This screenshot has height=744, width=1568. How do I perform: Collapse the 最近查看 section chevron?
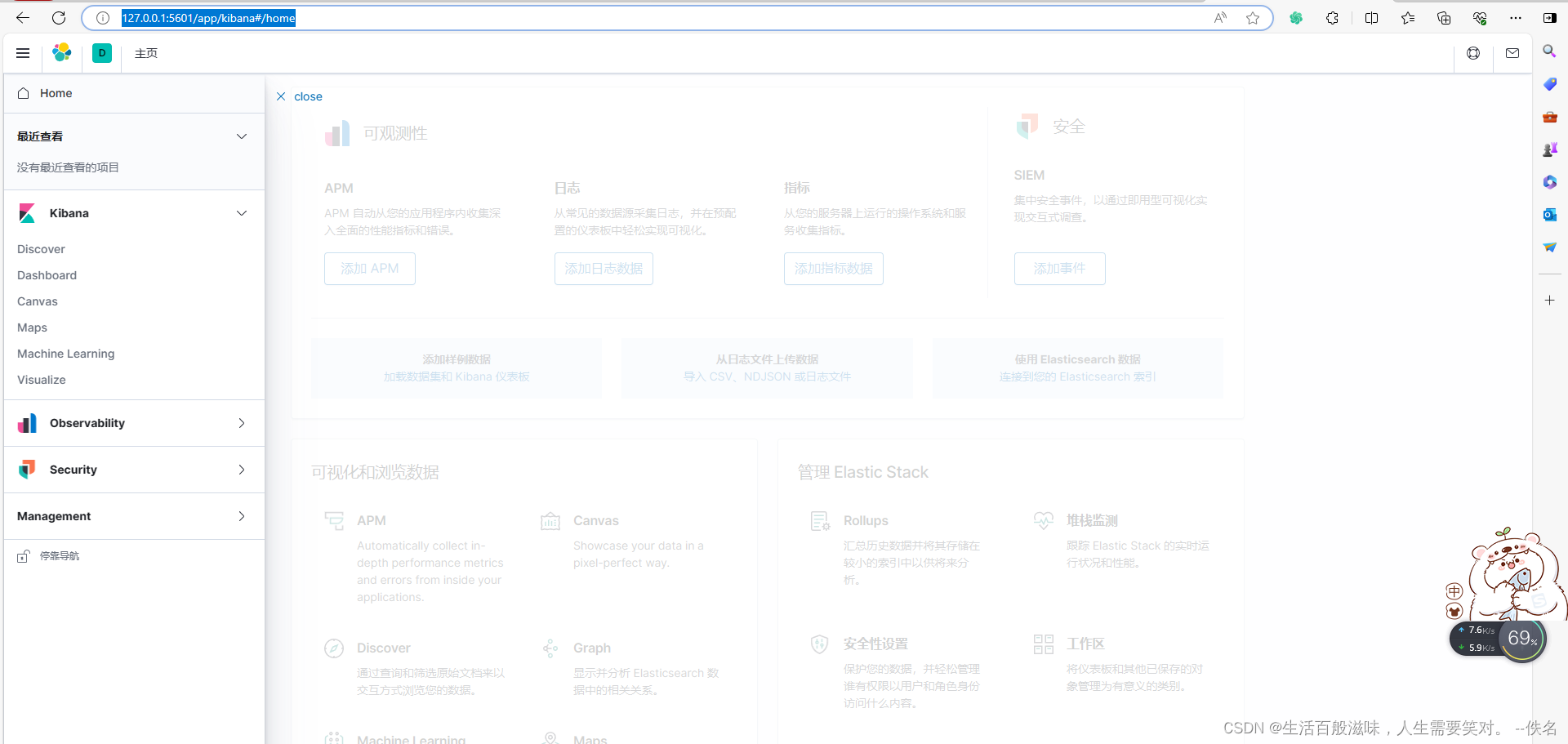coord(242,136)
